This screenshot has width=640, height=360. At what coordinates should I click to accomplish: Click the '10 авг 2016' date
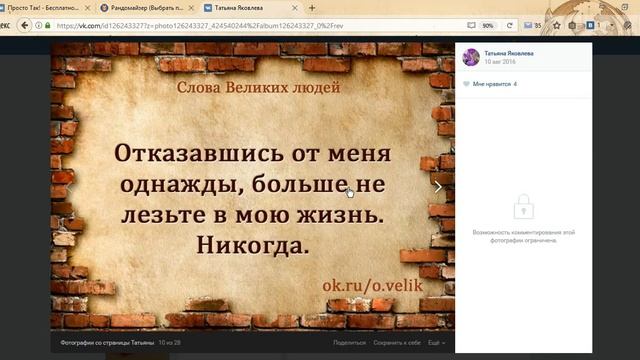500,62
